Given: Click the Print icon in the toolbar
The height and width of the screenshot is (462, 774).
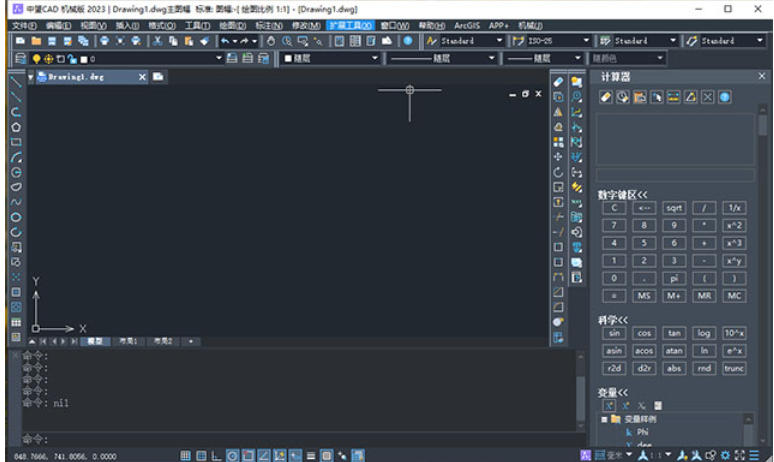Looking at the screenshot, I should click(104, 41).
